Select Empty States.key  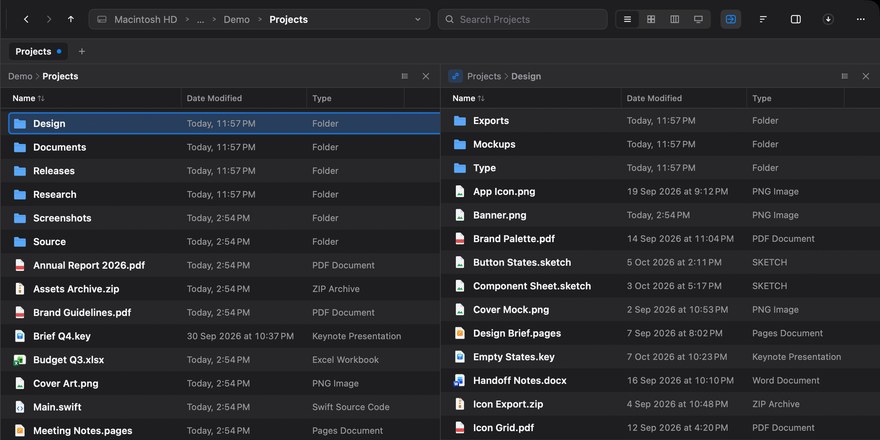[x=661, y=356]
